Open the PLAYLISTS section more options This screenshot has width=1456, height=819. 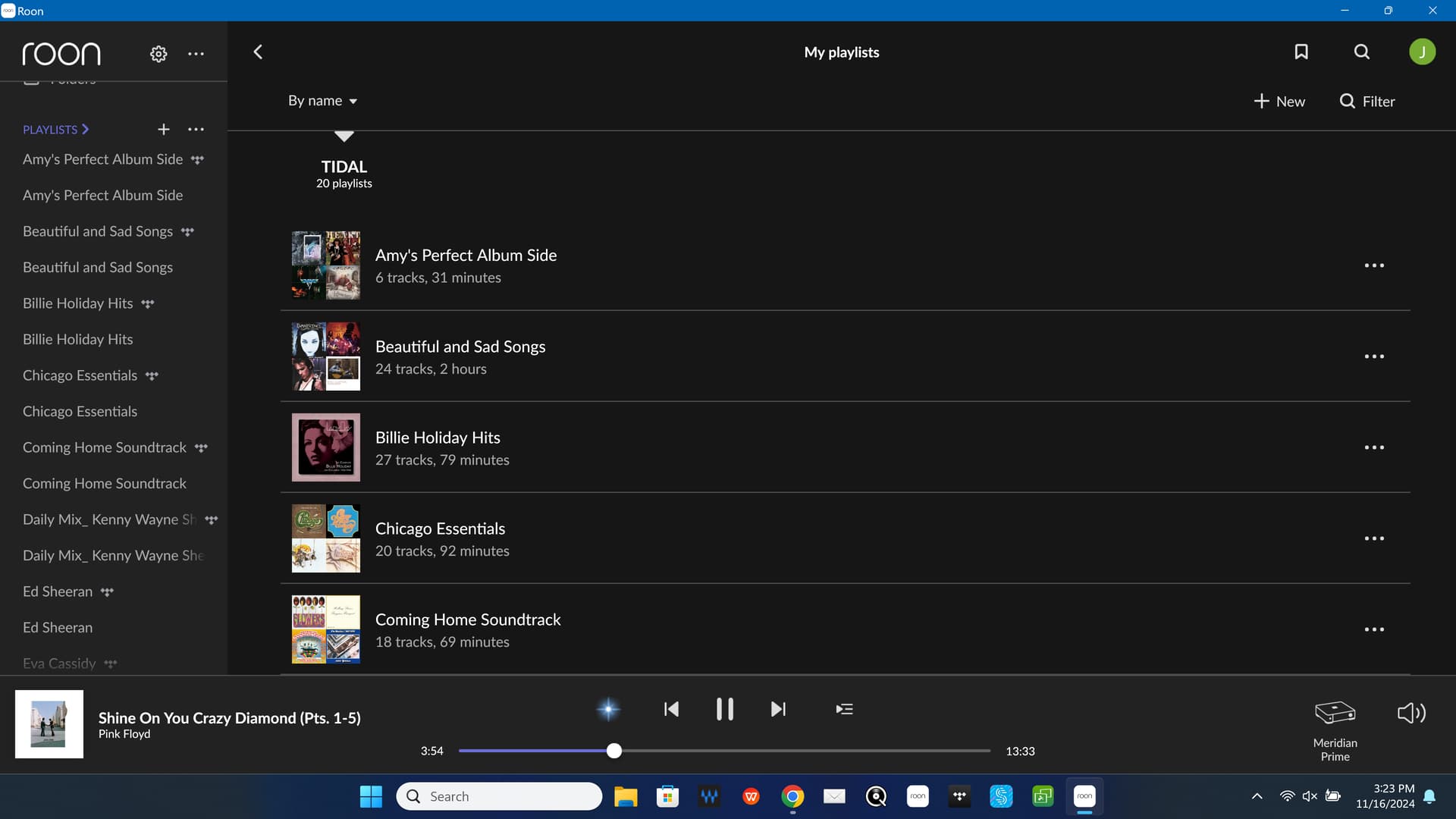pyautogui.click(x=196, y=130)
